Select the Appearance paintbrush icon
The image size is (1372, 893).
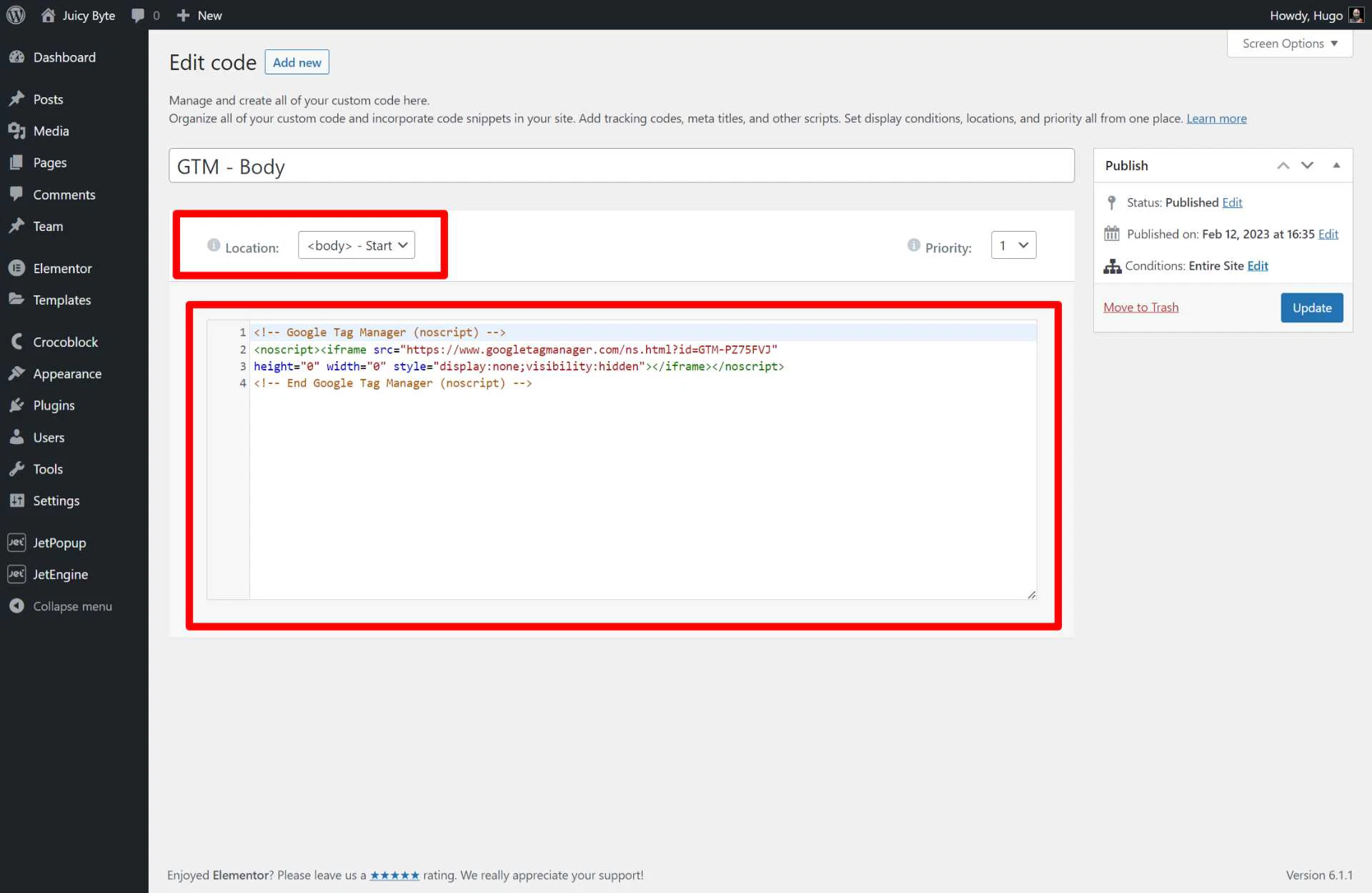17,373
